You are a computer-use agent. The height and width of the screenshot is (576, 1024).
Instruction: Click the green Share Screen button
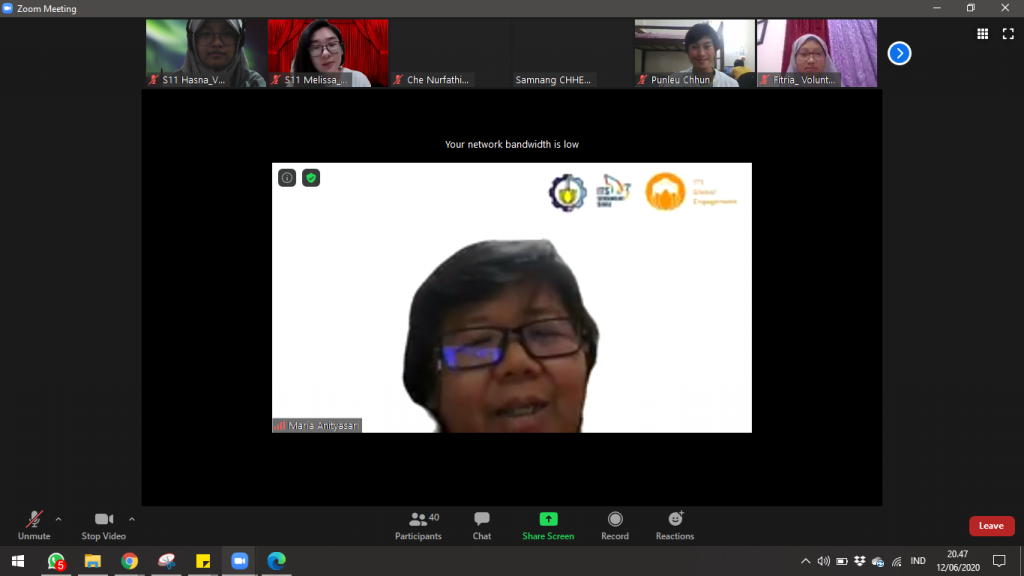tap(548, 524)
